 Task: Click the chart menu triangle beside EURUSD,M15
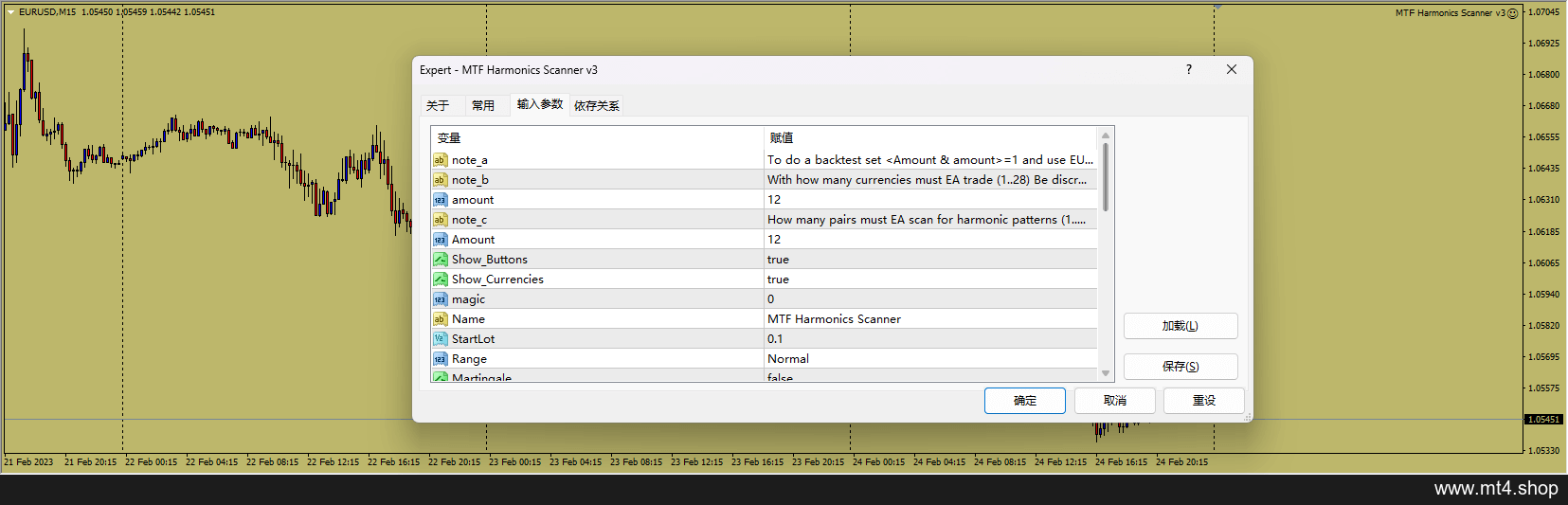[10, 12]
